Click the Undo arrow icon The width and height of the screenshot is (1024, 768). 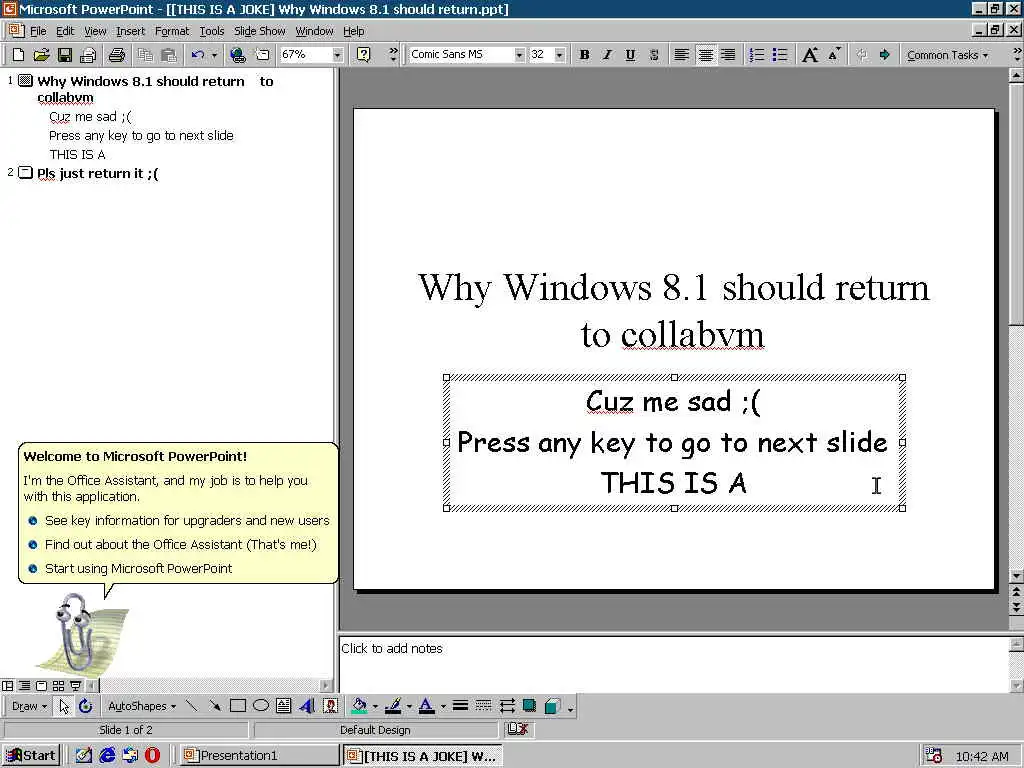(198, 55)
